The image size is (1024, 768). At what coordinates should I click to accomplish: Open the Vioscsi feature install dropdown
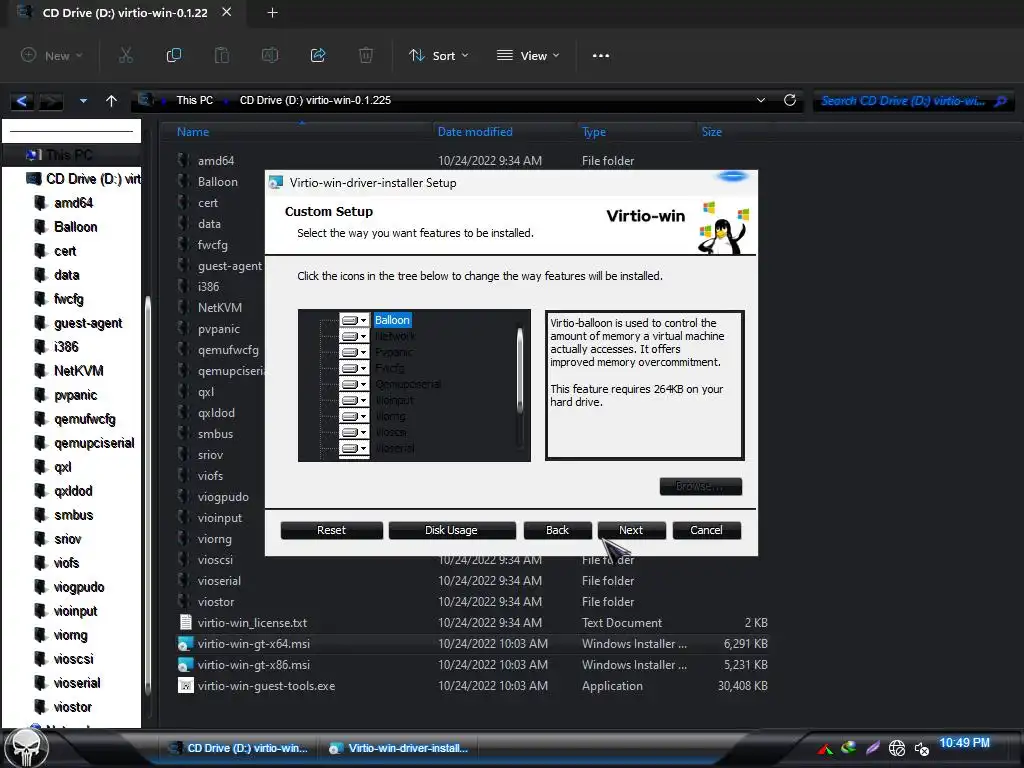354,432
